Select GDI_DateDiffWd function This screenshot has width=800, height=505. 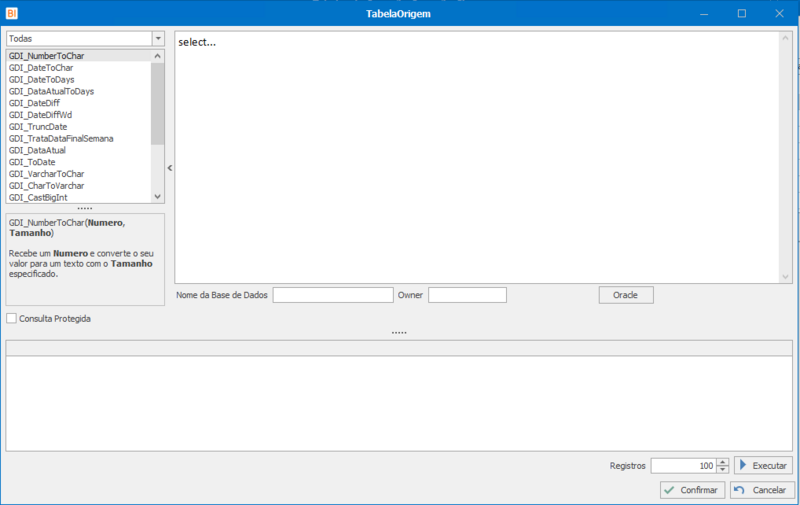pos(80,115)
